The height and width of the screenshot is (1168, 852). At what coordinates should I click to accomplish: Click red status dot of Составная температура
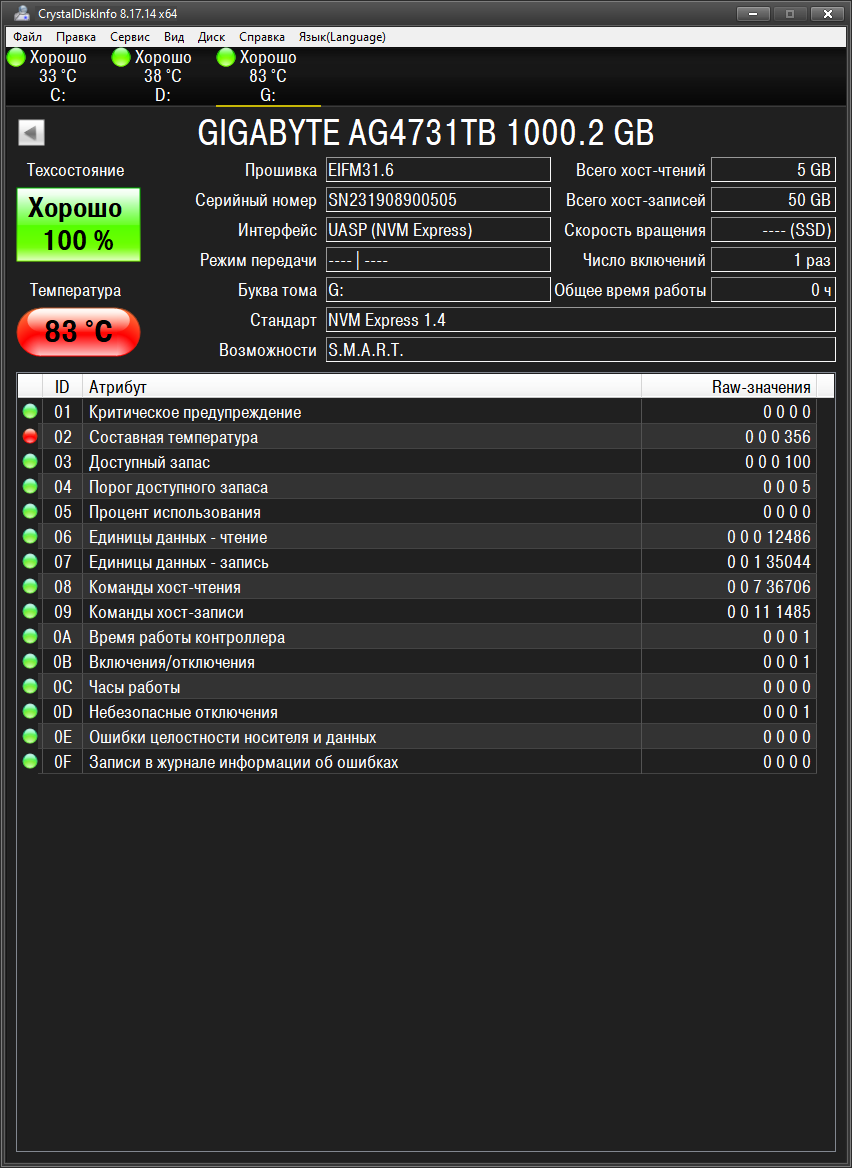[30, 437]
